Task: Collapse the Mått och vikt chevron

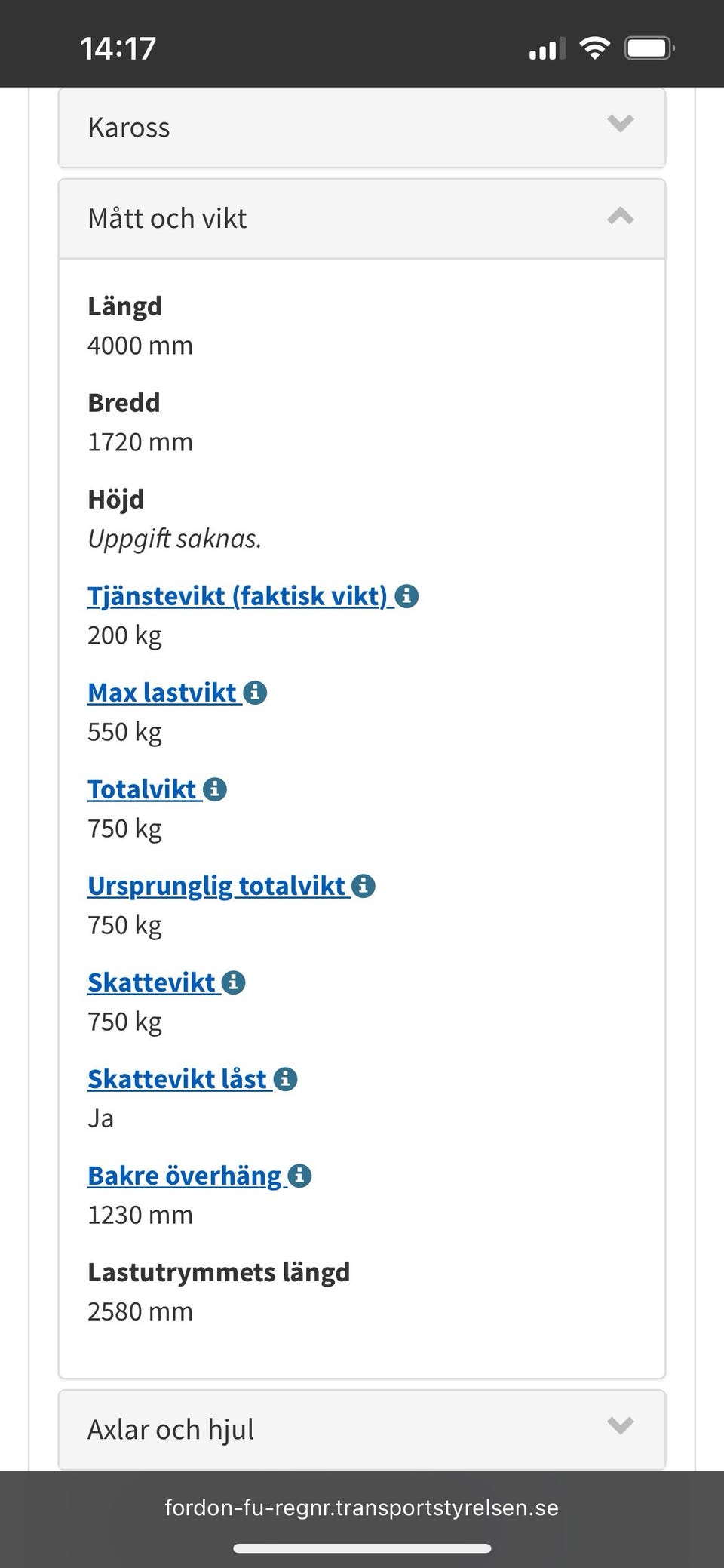Action: click(x=620, y=217)
